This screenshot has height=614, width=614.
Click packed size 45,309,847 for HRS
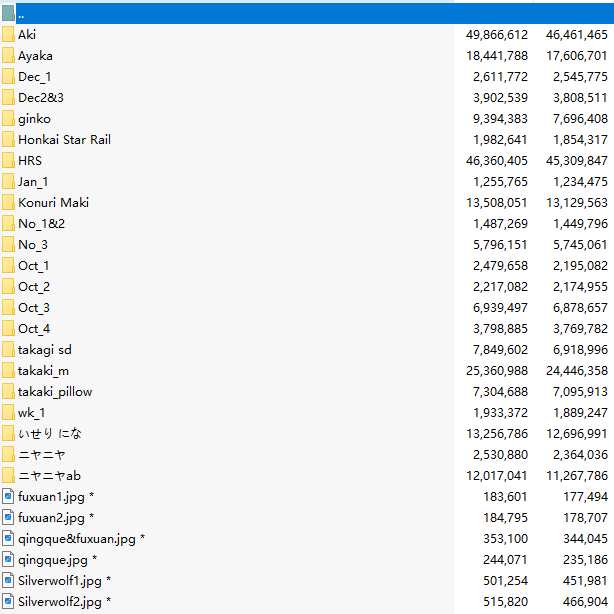(x=577, y=161)
